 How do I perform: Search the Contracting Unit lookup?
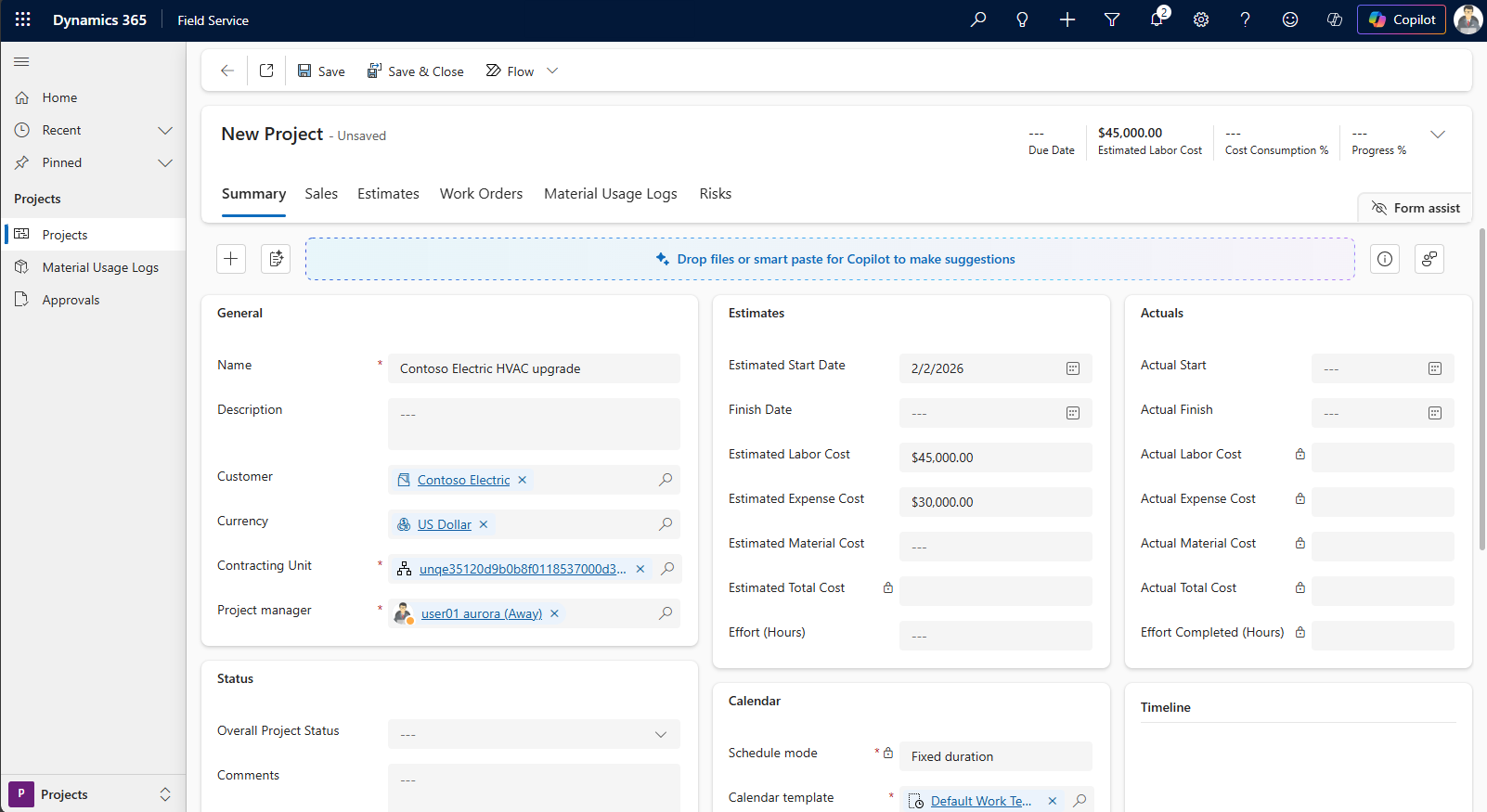coord(667,569)
